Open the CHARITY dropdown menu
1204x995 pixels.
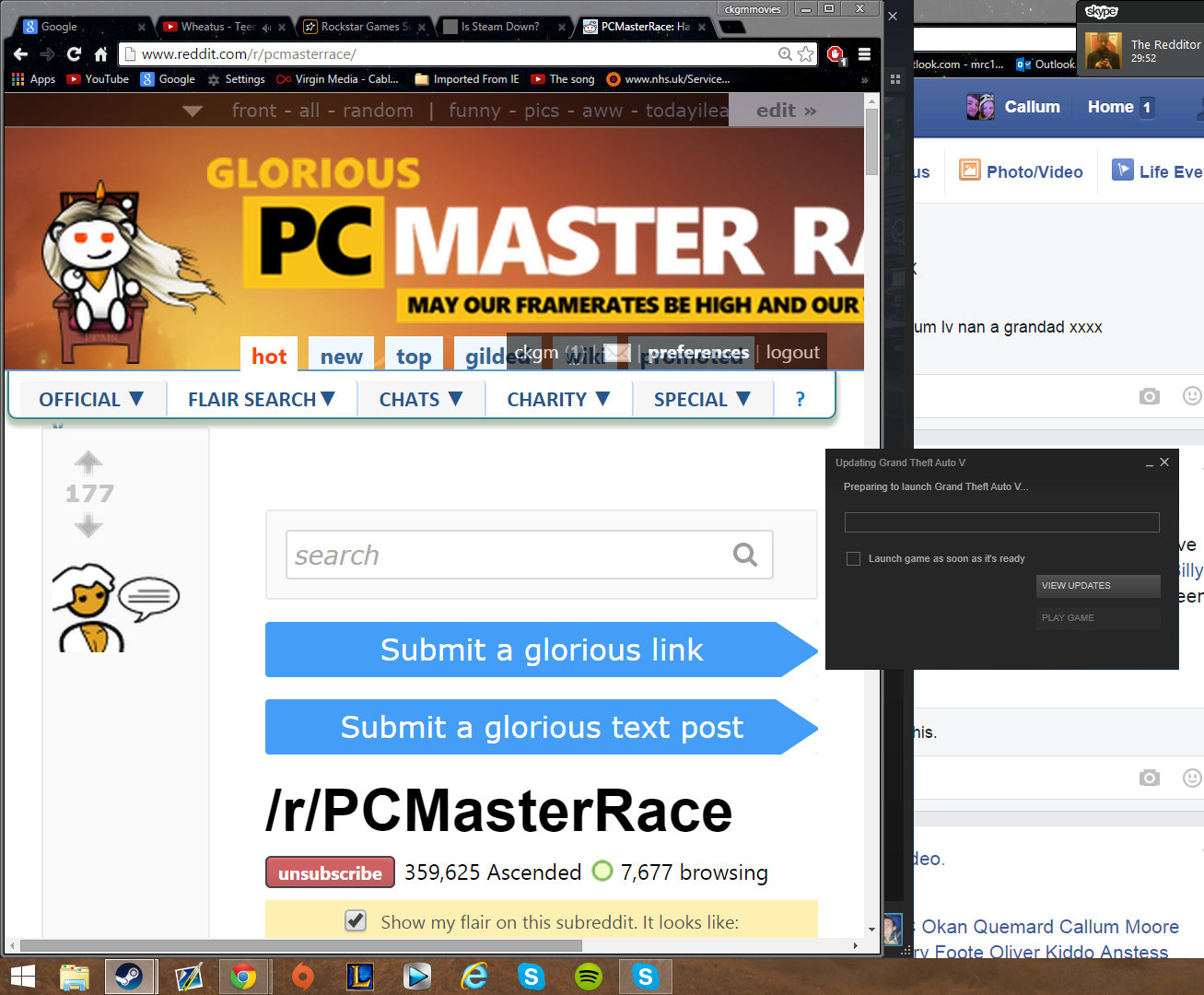tap(558, 399)
